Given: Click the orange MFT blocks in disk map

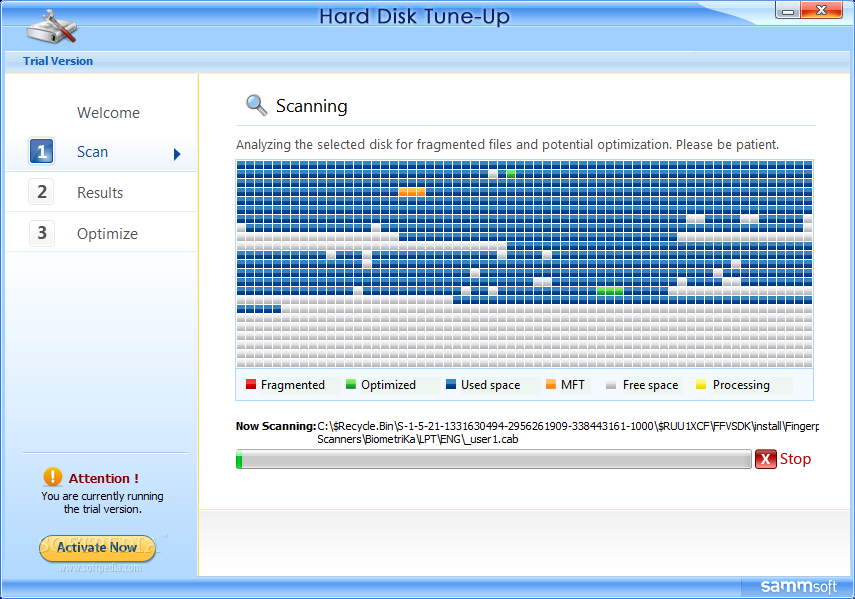Looking at the screenshot, I should (x=412, y=192).
